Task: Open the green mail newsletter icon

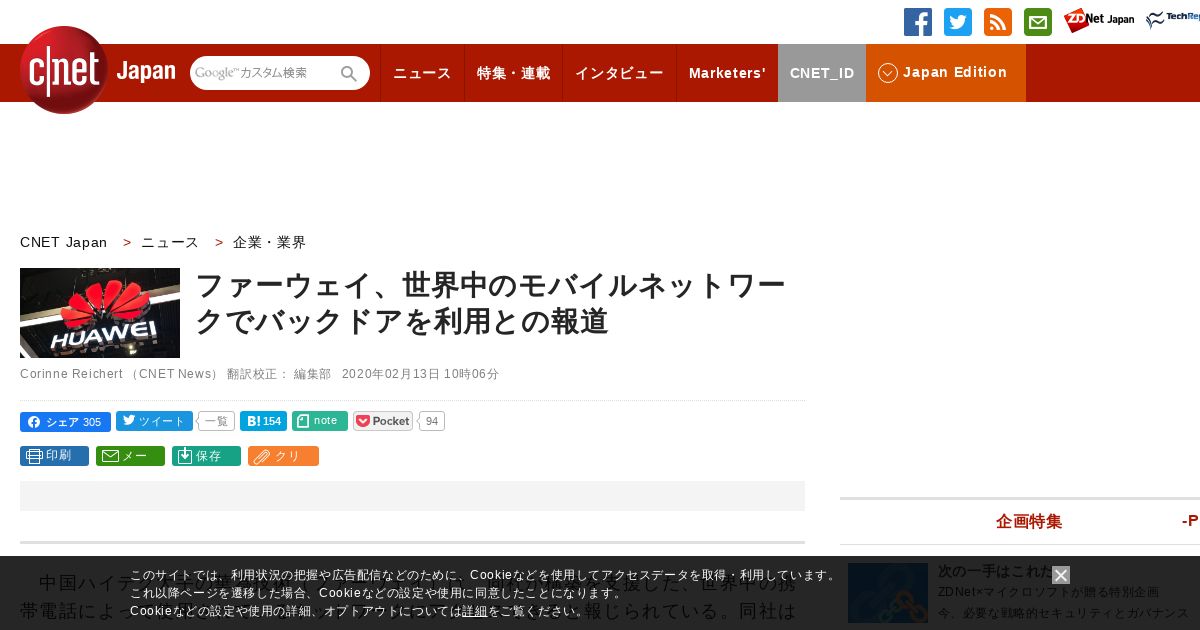Action: click(1038, 22)
